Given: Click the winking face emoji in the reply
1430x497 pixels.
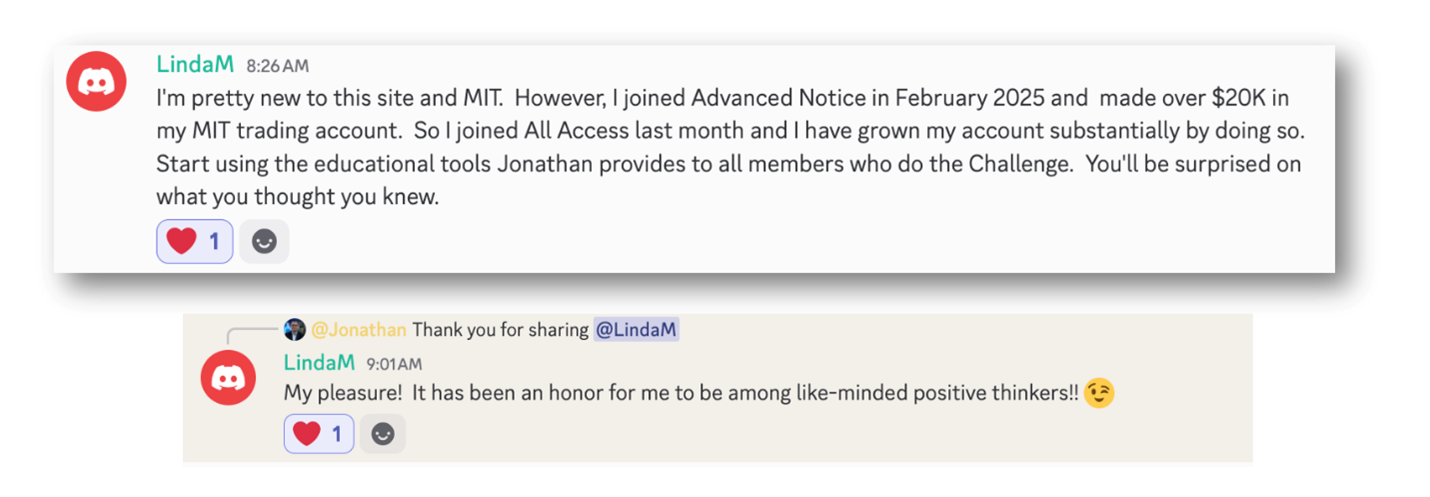Looking at the screenshot, I should tap(1099, 394).
